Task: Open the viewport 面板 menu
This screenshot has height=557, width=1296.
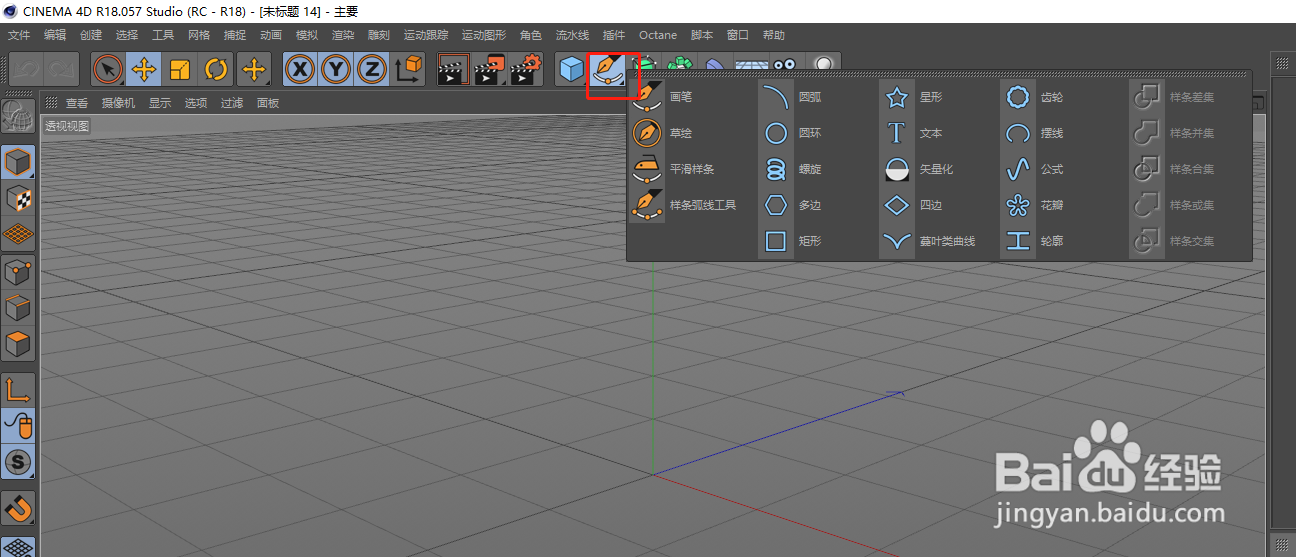Action: click(x=268, y=103)
